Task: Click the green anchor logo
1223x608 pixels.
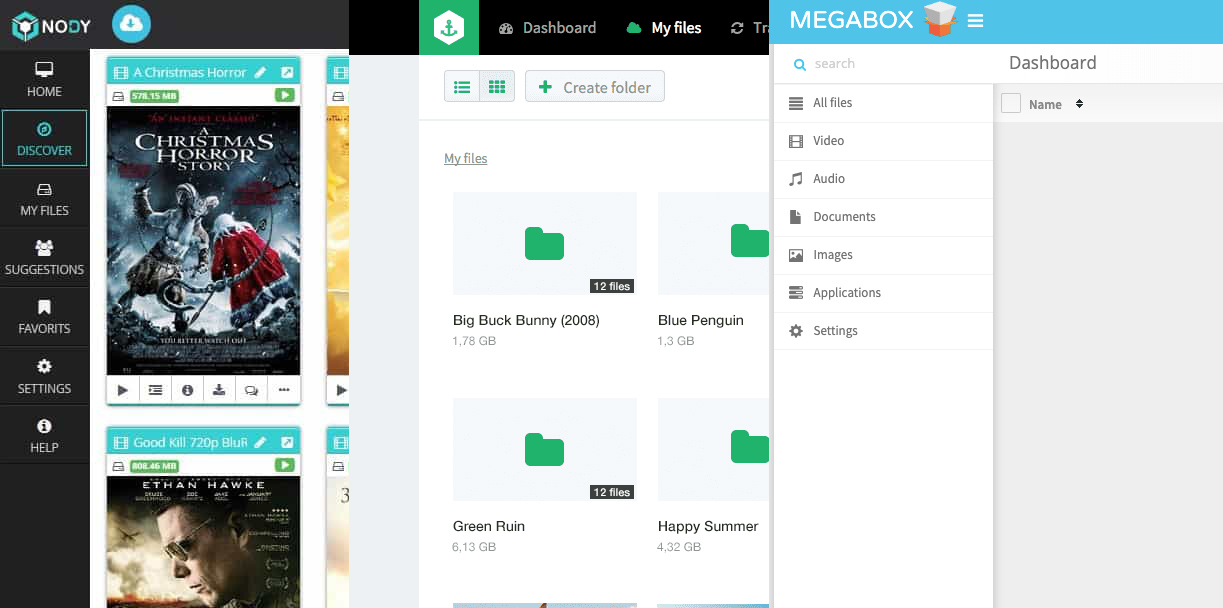Action: pos(449,28)
